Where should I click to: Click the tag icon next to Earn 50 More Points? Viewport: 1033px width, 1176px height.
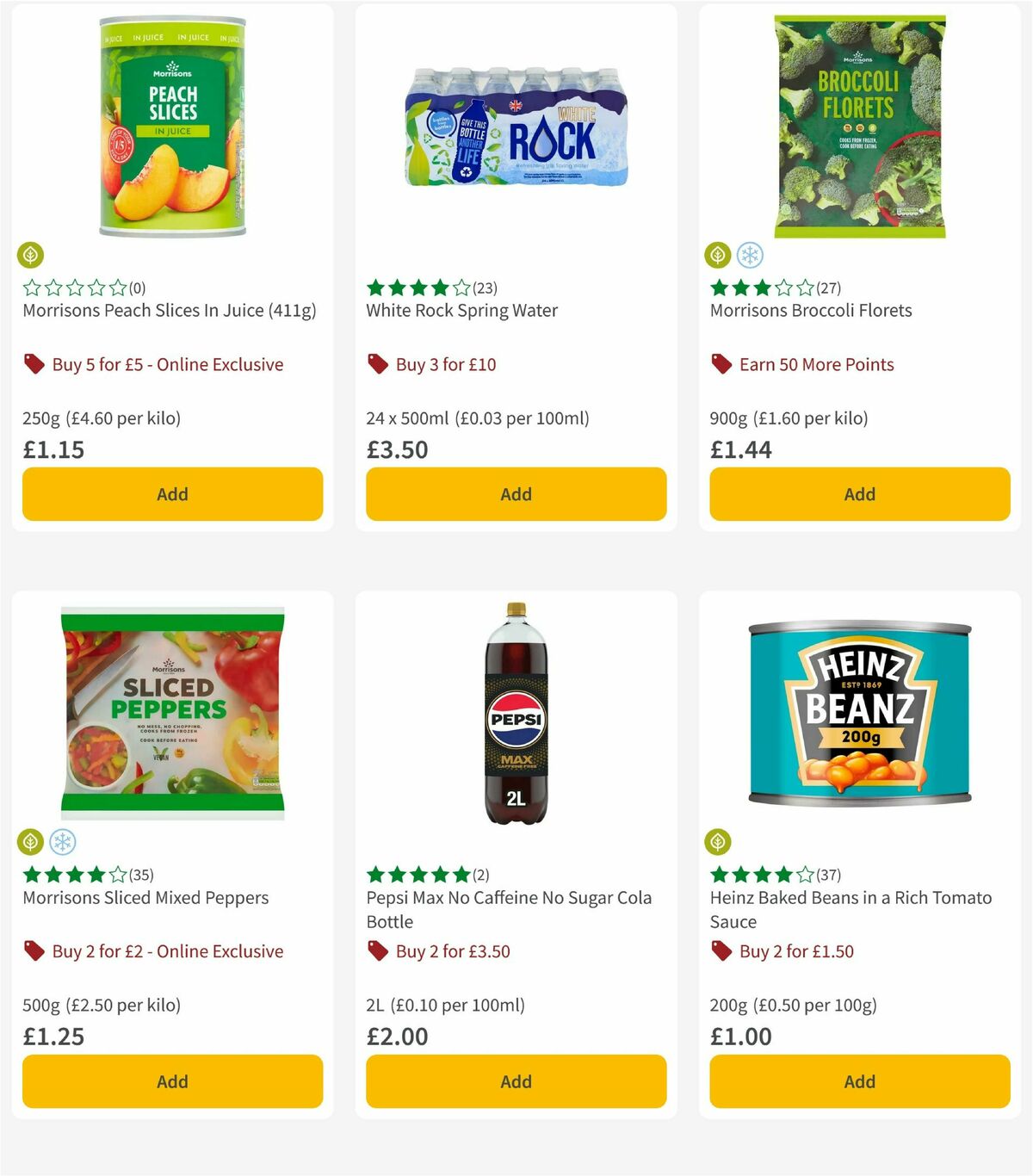[x=721, y=364]
